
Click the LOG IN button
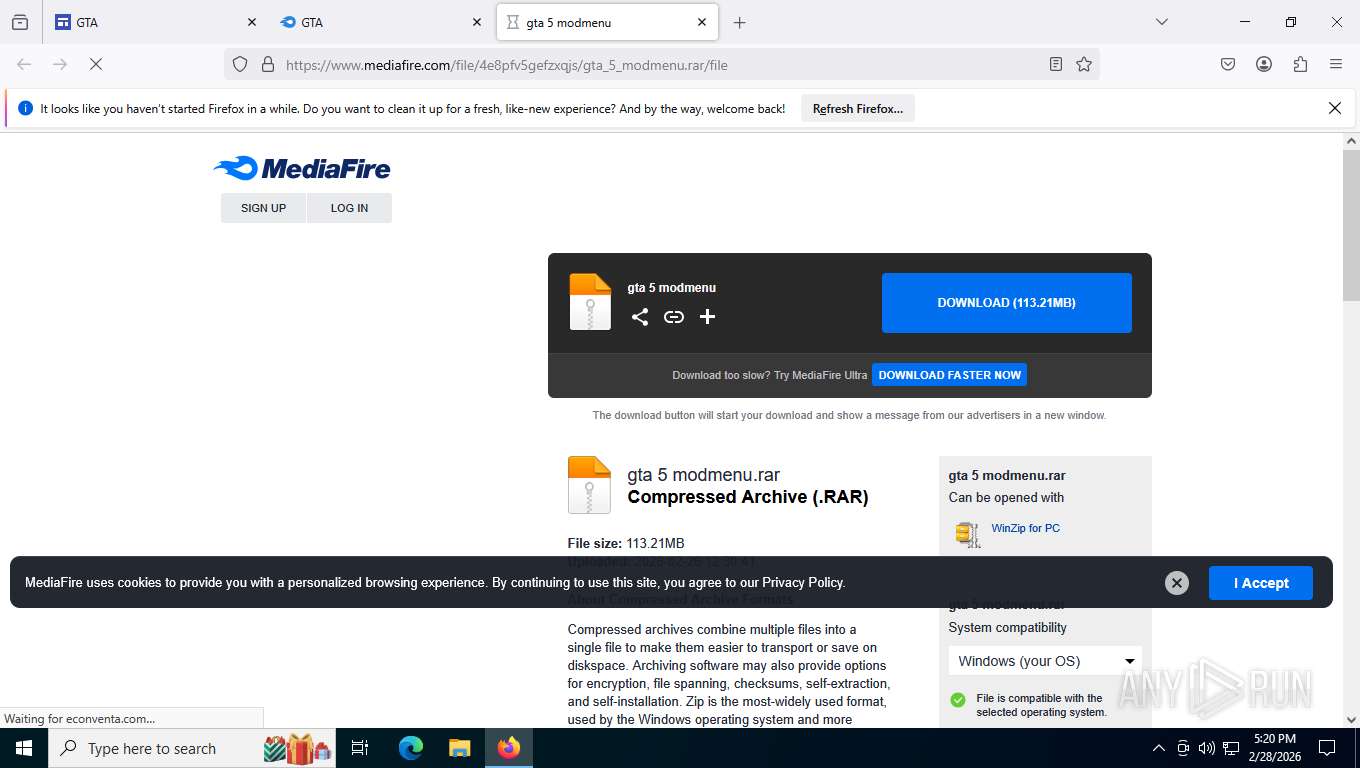click(349, 208)
